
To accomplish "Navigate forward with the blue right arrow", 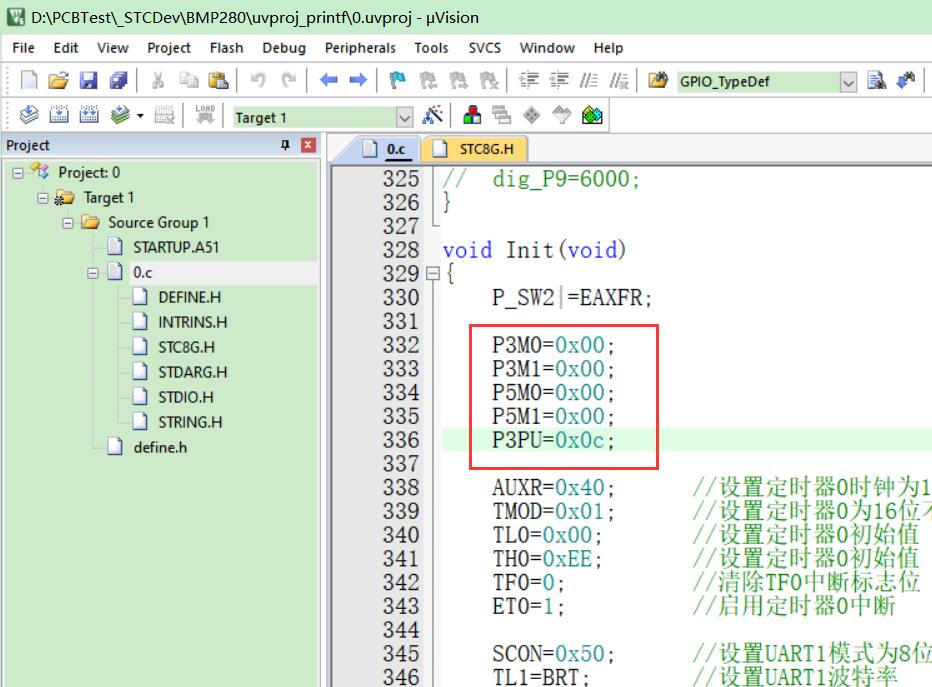I will [x=358, y=80].
